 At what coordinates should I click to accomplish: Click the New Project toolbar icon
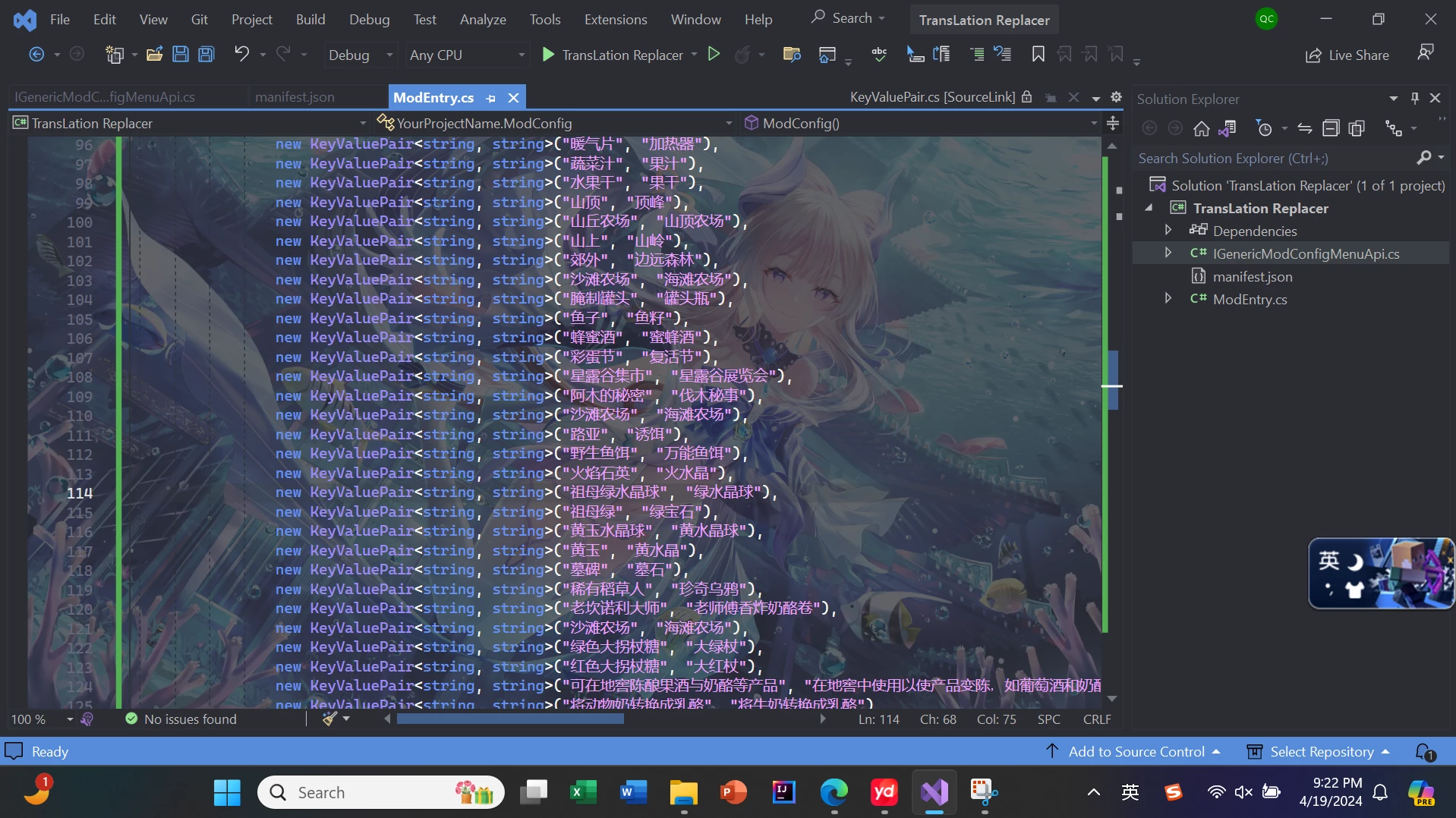[x=115, y=55]
